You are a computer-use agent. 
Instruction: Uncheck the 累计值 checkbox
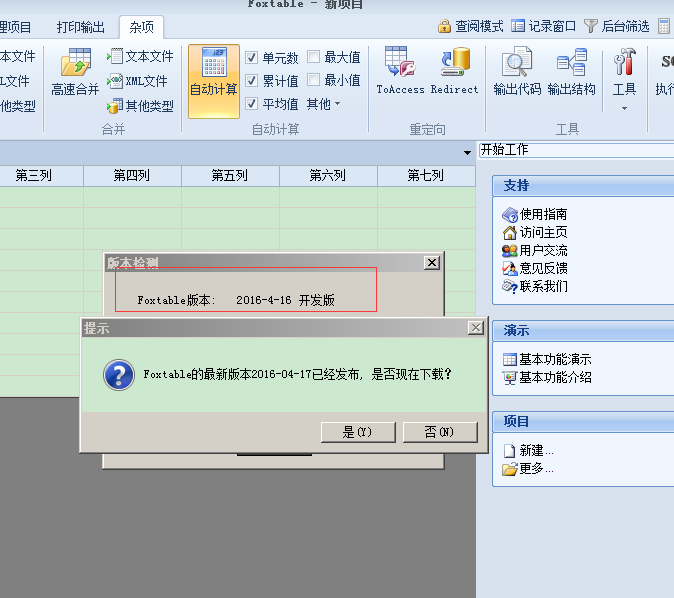click(251, 80)
